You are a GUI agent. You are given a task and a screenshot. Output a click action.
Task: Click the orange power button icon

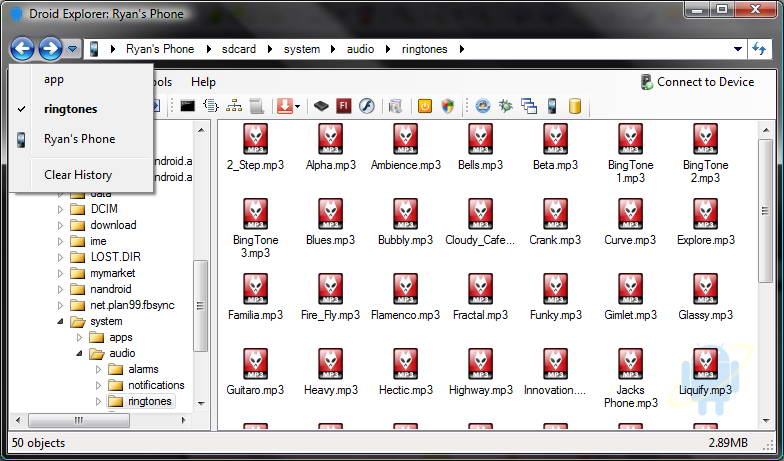click(x=424, y=106)
